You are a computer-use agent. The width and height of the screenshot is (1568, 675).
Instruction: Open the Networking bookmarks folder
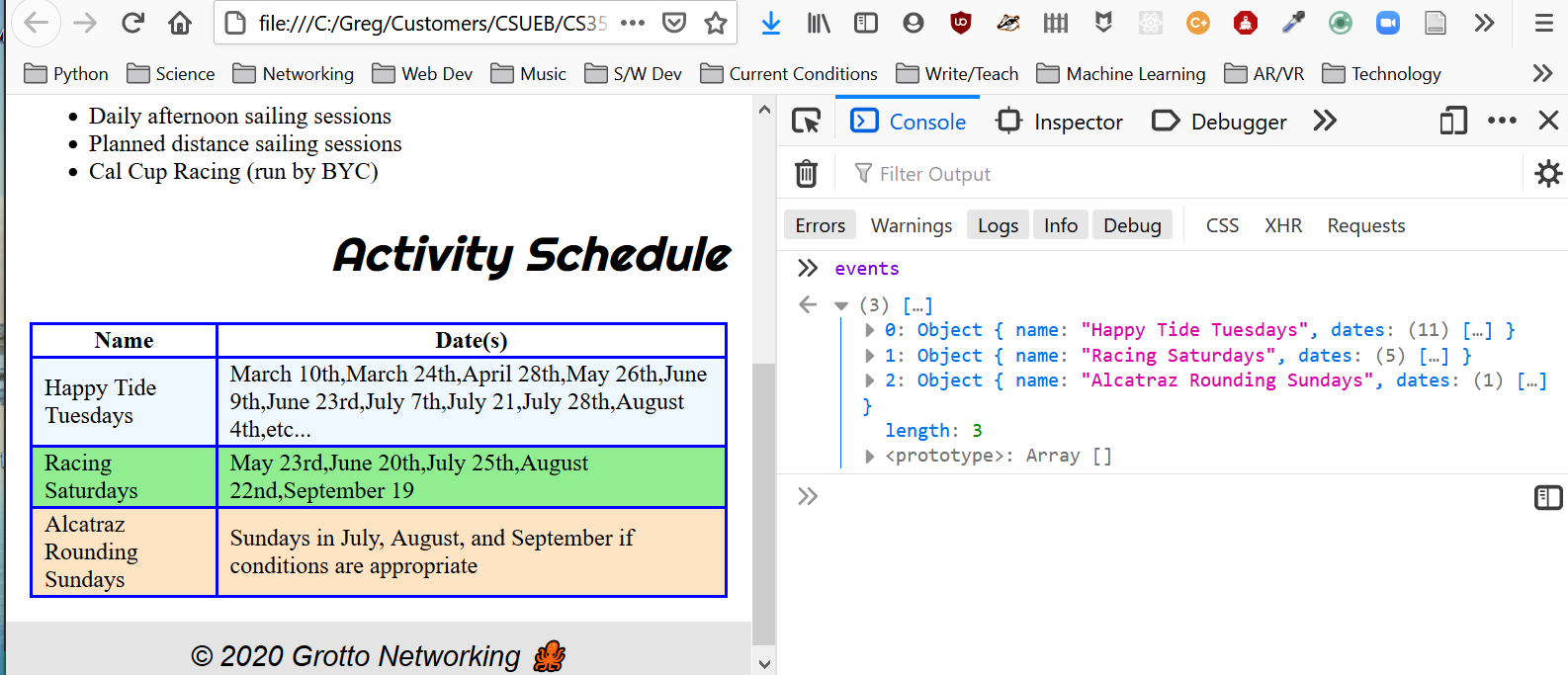[294, 73]
